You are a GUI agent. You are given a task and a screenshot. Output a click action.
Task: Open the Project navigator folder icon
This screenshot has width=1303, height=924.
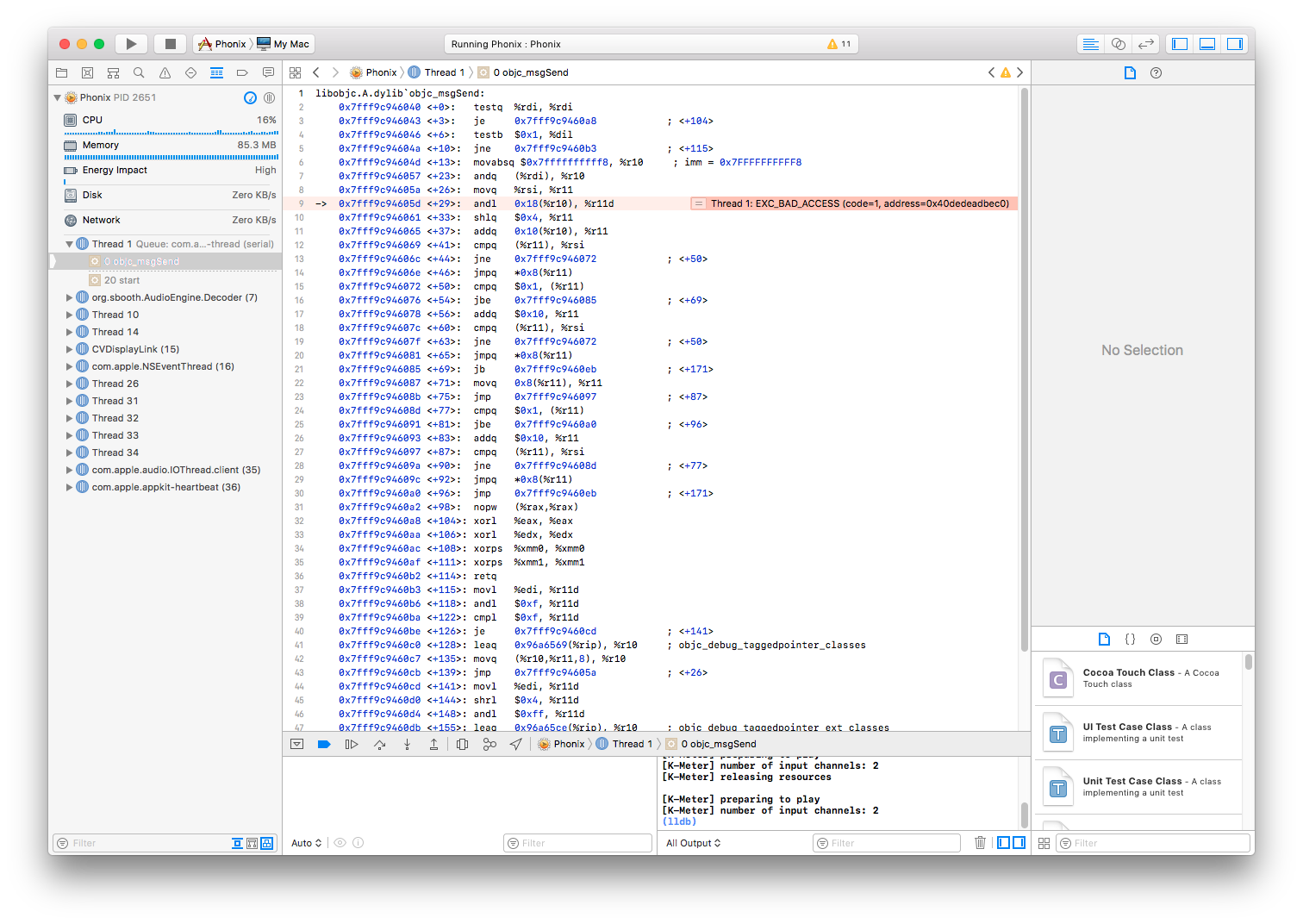tap(61, 72)
